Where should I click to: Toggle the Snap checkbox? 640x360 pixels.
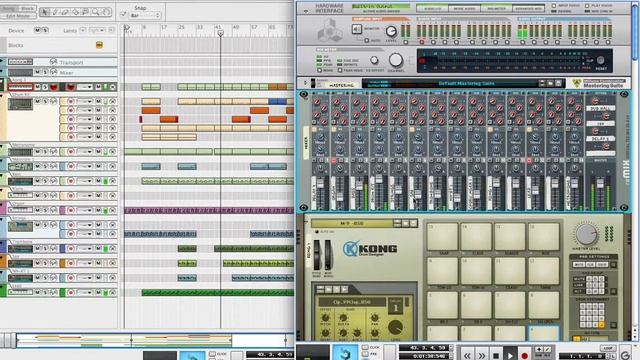123,15
